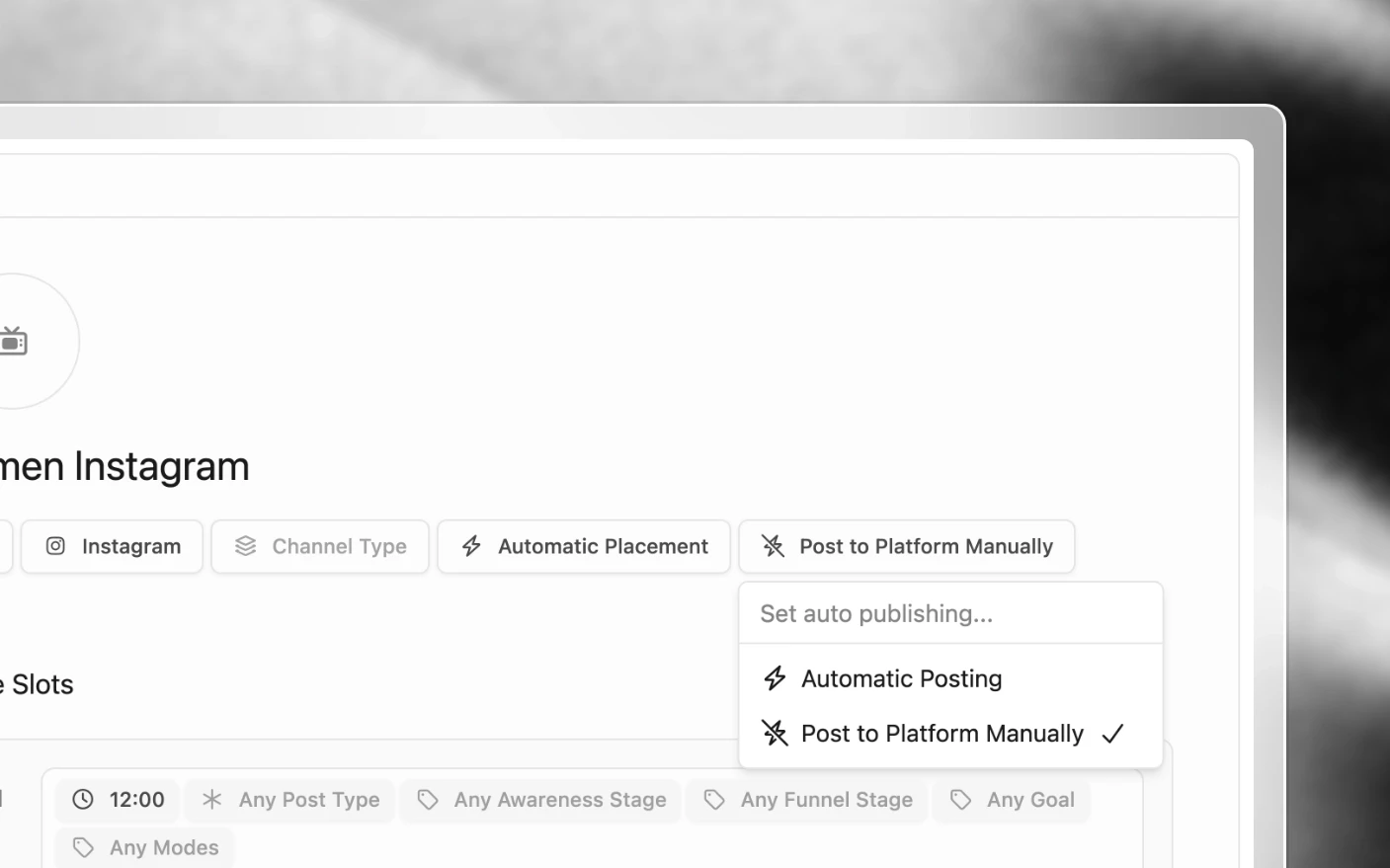The height and width of the screenshot is (868, 1390).
Task: Click the stacked layers Channel Type icon
Action: pyautogui.click(x=245, y=546)
